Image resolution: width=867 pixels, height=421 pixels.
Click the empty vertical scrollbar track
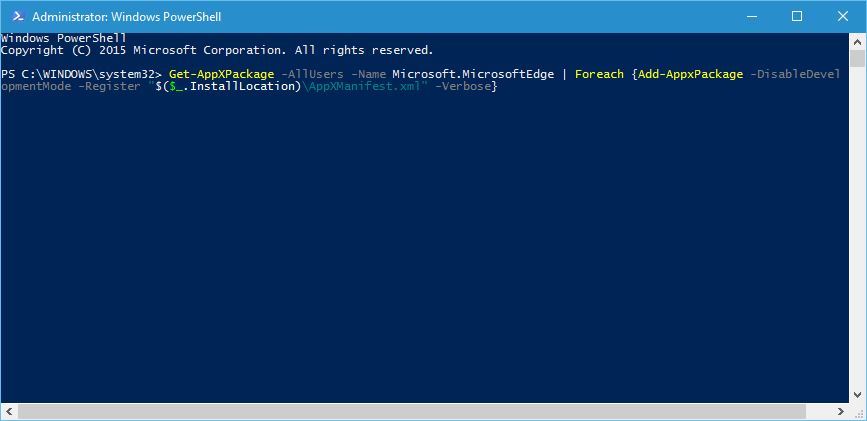tap(858, 227)
